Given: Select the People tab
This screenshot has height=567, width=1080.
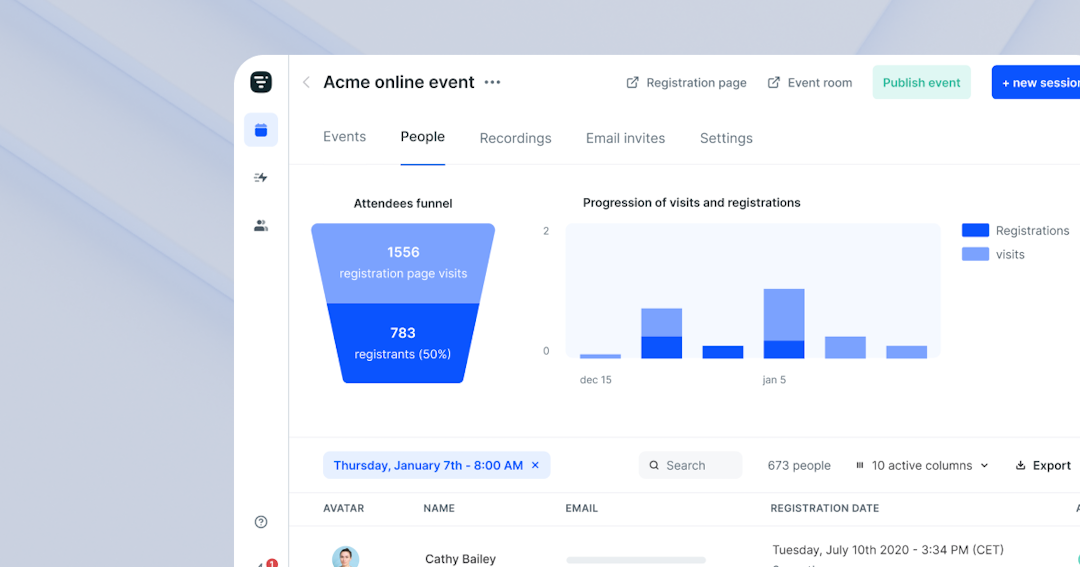Looking at the screenshot, I should (423, 136).
